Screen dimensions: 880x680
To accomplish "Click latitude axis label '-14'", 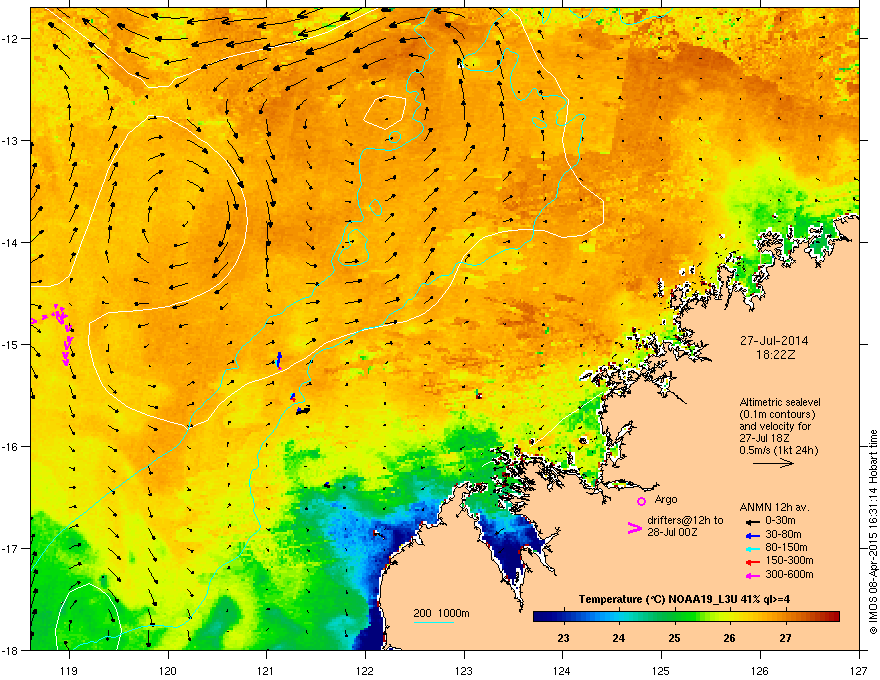I will click(x=11, y=243).
